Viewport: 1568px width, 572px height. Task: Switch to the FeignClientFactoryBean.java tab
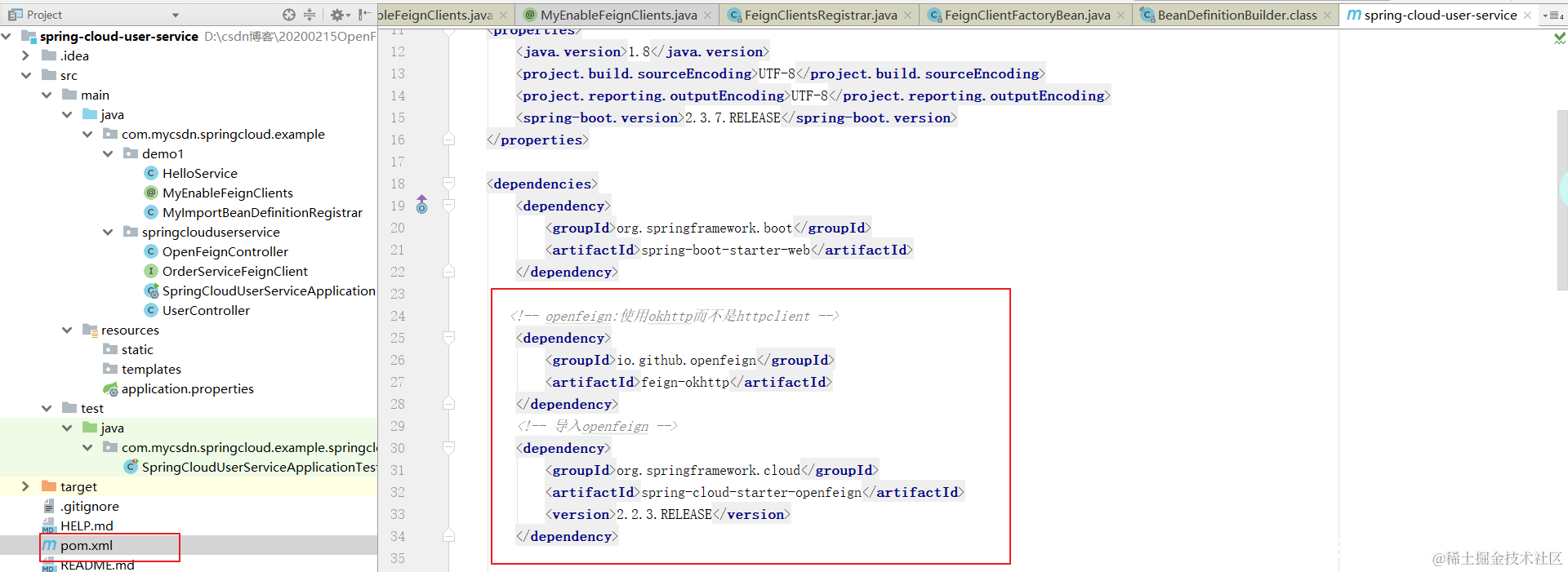coord(1027,15)
